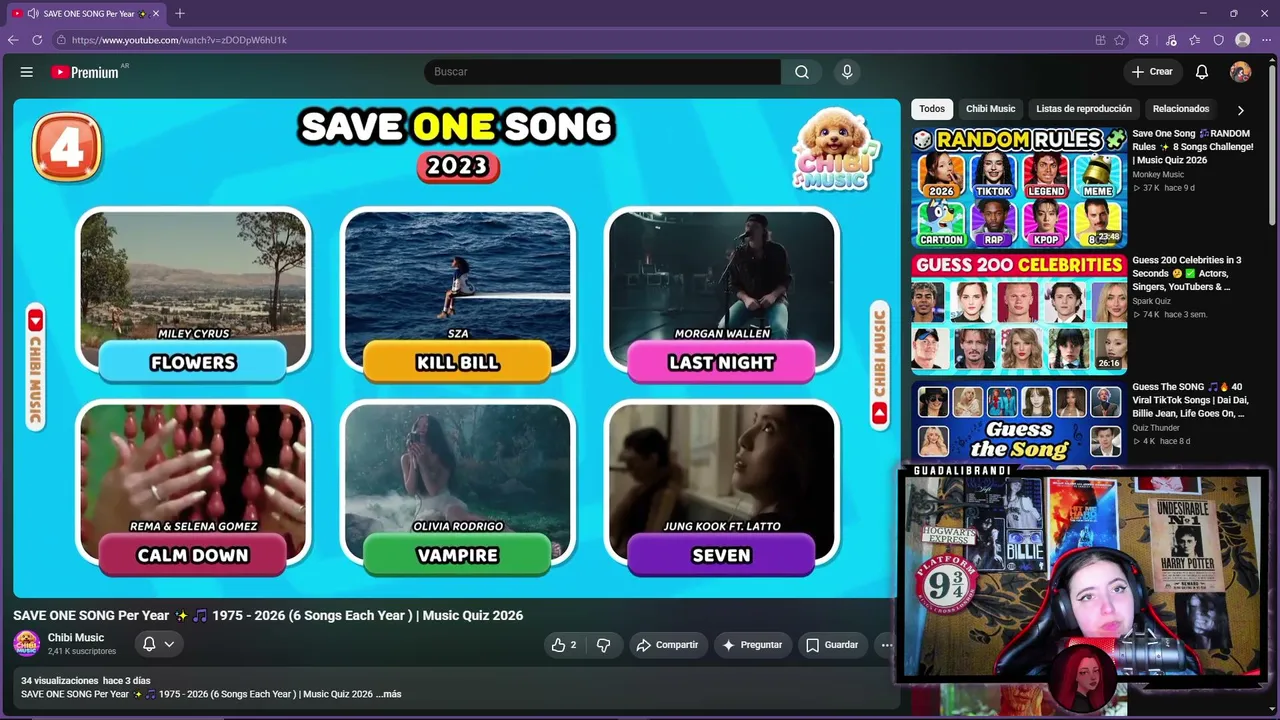Click the VAMPIRE song label in the video
Screen dimensions: 1280x720
pos(457,555)
